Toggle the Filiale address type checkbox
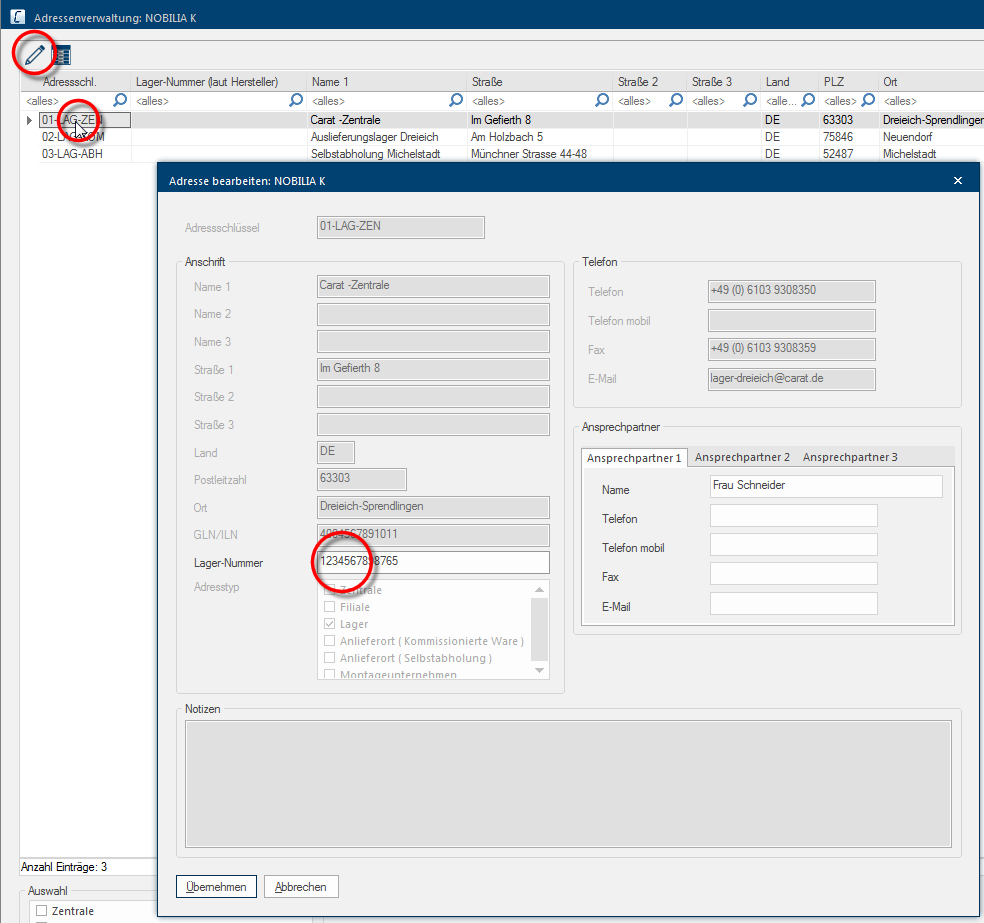The width and height of the screenshot is (984, 923). (x=329, y=607)
